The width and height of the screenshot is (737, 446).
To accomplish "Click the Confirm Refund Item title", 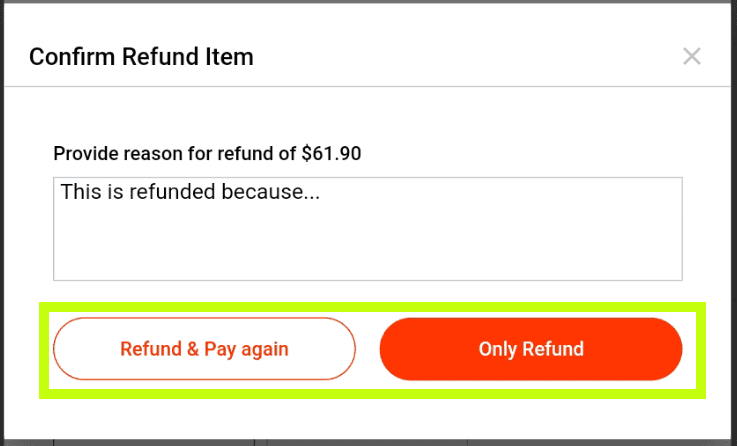I will 141,56.
